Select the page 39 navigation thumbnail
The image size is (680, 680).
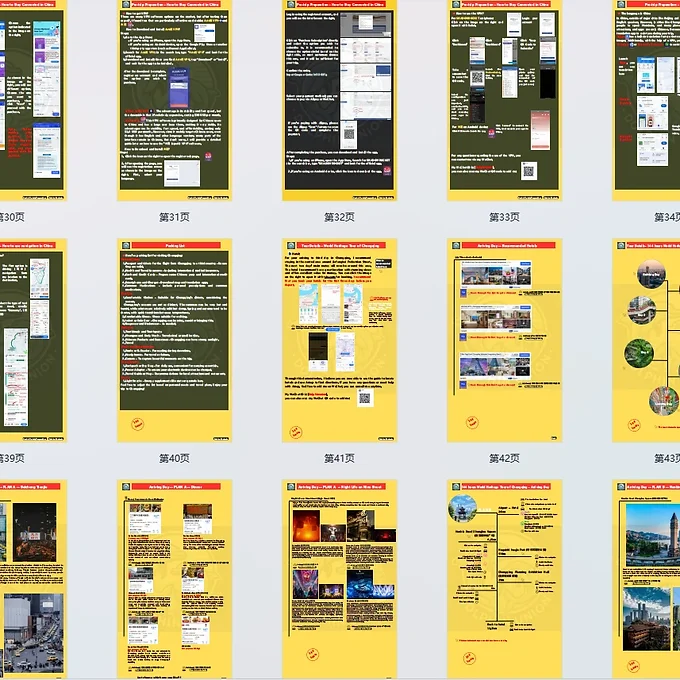pos(32,340)
